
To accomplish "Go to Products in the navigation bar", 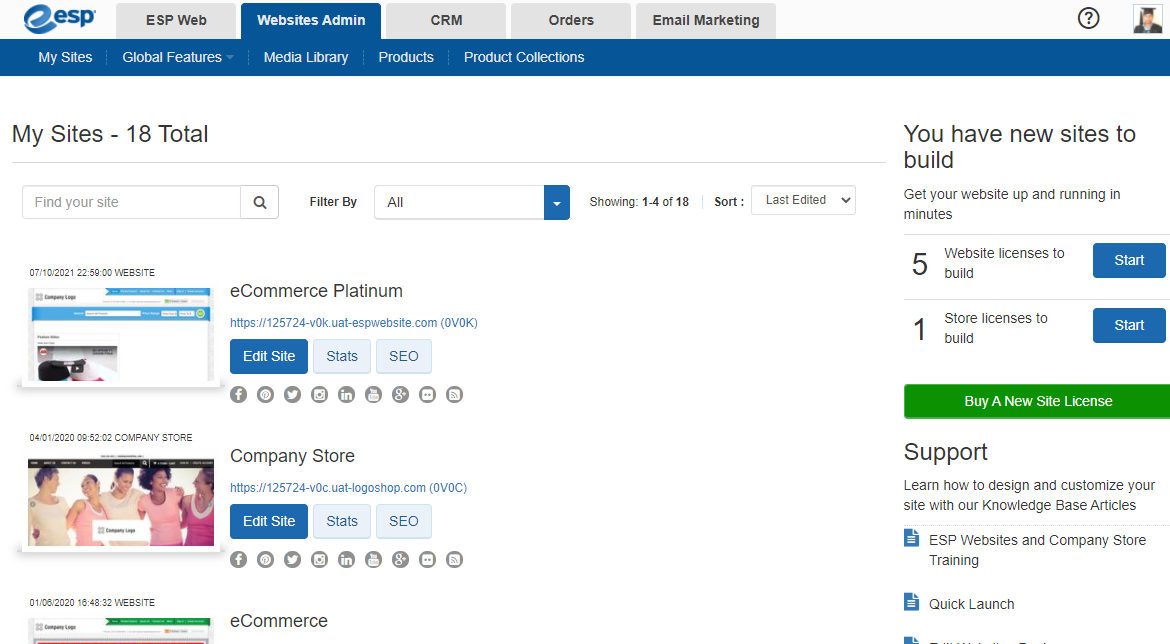I will click(x=406, y=57).
